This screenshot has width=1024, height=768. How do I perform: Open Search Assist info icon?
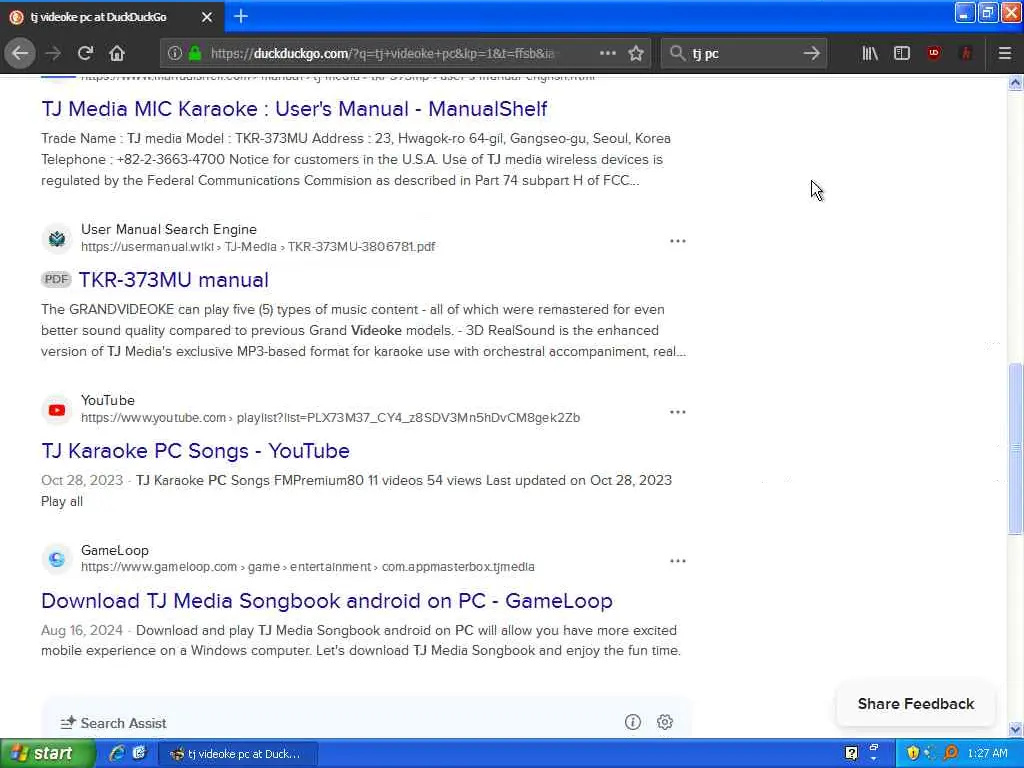(632, 722)
